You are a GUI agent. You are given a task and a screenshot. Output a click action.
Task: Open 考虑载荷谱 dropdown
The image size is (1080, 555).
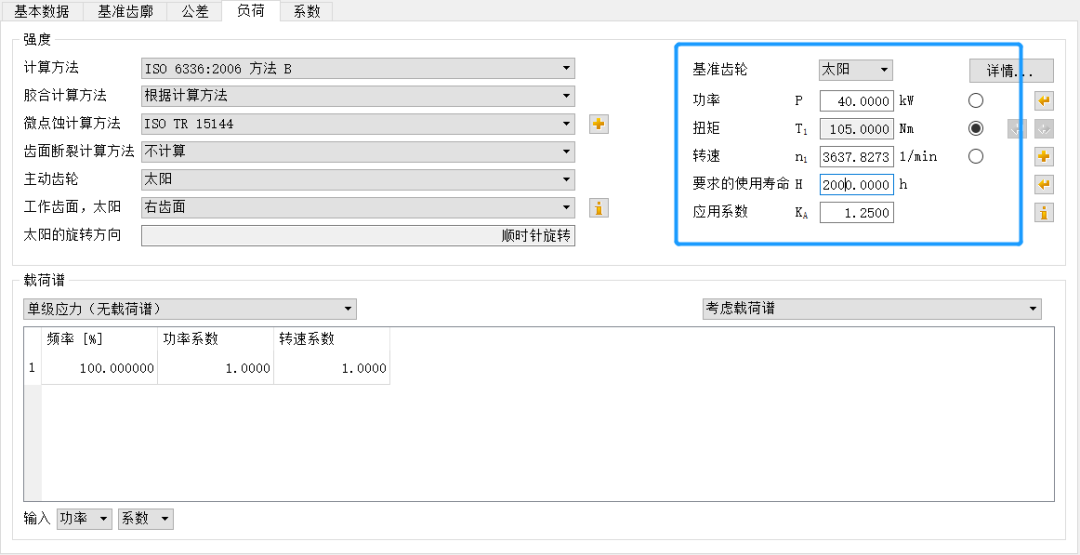click(x=871, y=308)
